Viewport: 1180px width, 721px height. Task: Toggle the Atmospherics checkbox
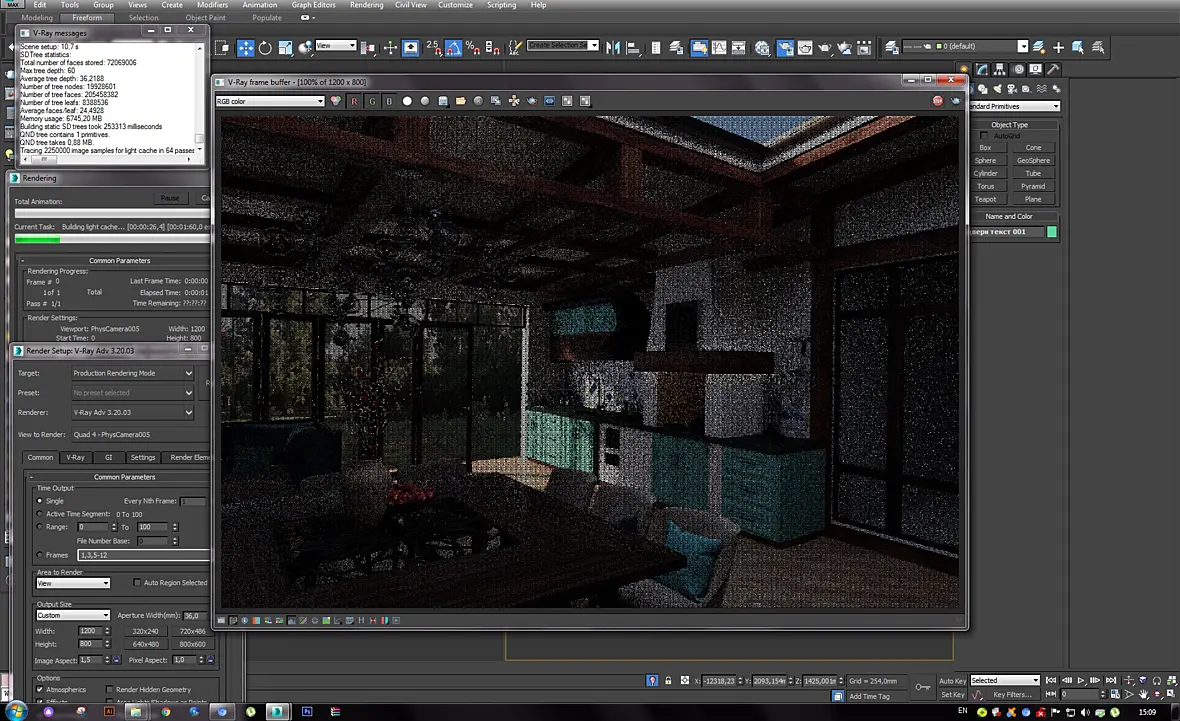(x=40, y=689)
